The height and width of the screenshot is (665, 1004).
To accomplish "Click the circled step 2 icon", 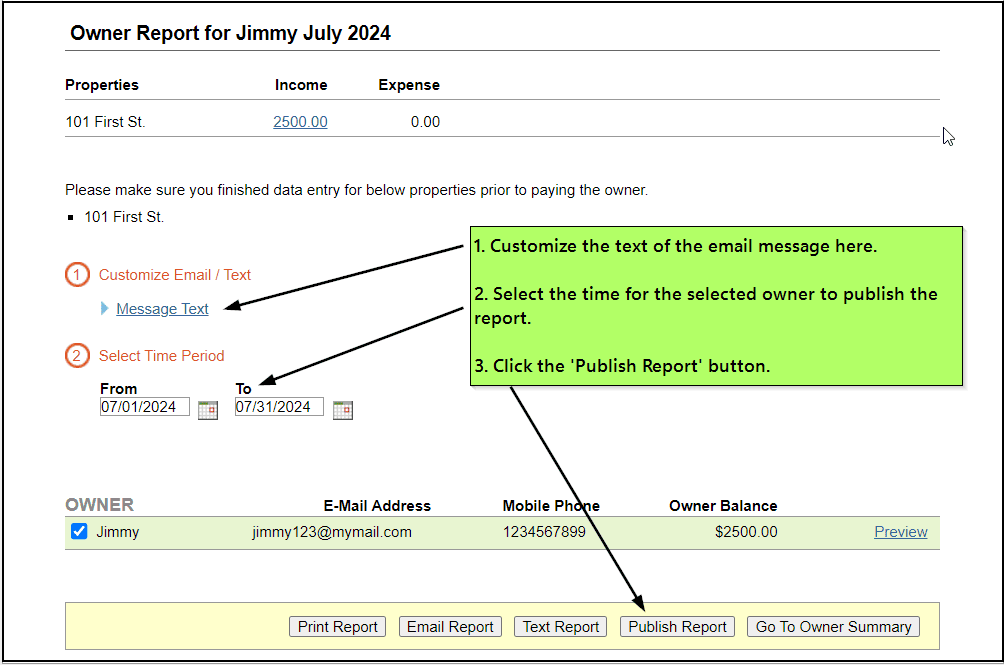I will click(x=78, y=356).
